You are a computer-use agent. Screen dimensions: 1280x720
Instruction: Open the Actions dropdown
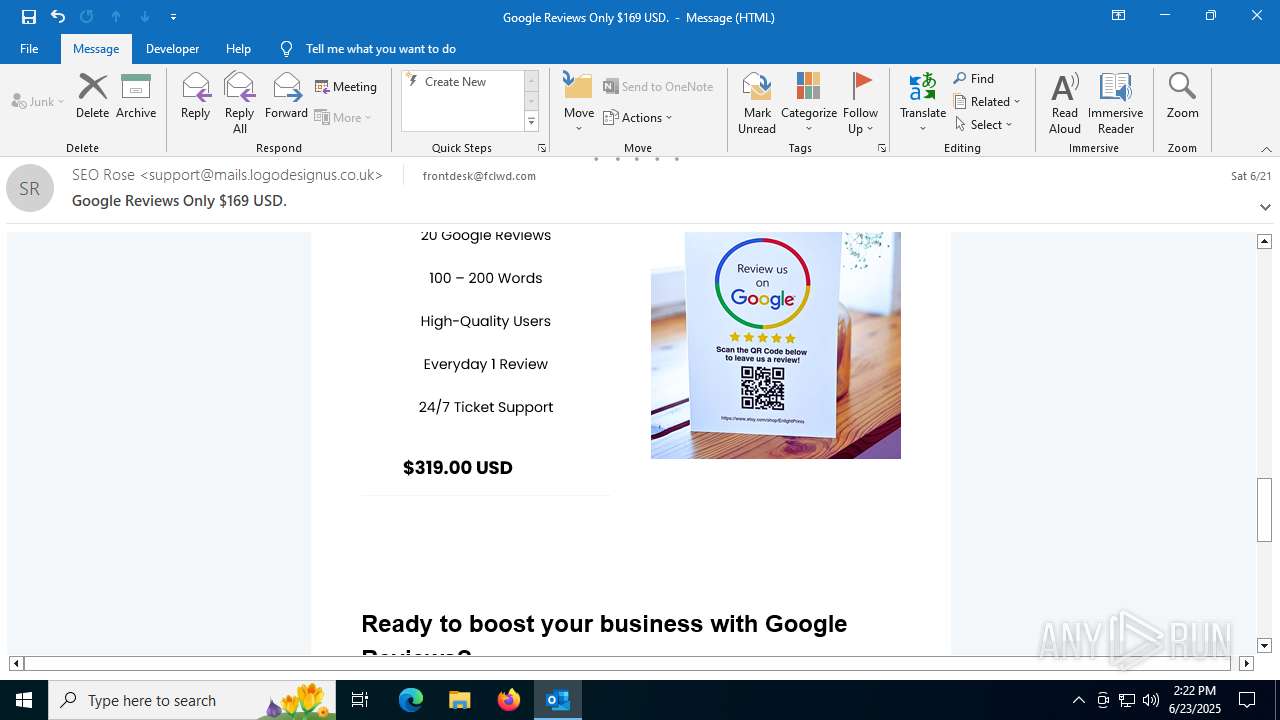pyautogui.click(x=638, y=117)
